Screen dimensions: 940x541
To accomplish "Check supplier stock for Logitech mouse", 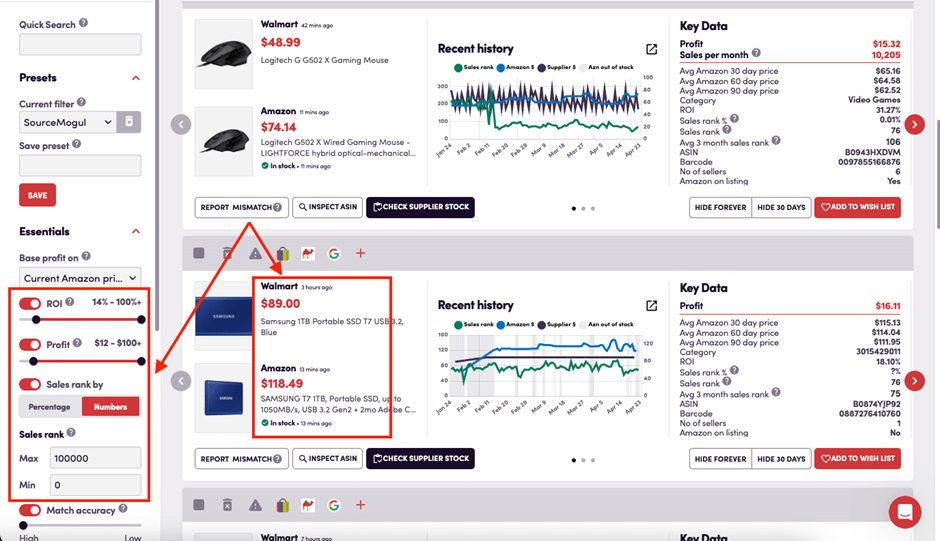I will tap(420, 207).
